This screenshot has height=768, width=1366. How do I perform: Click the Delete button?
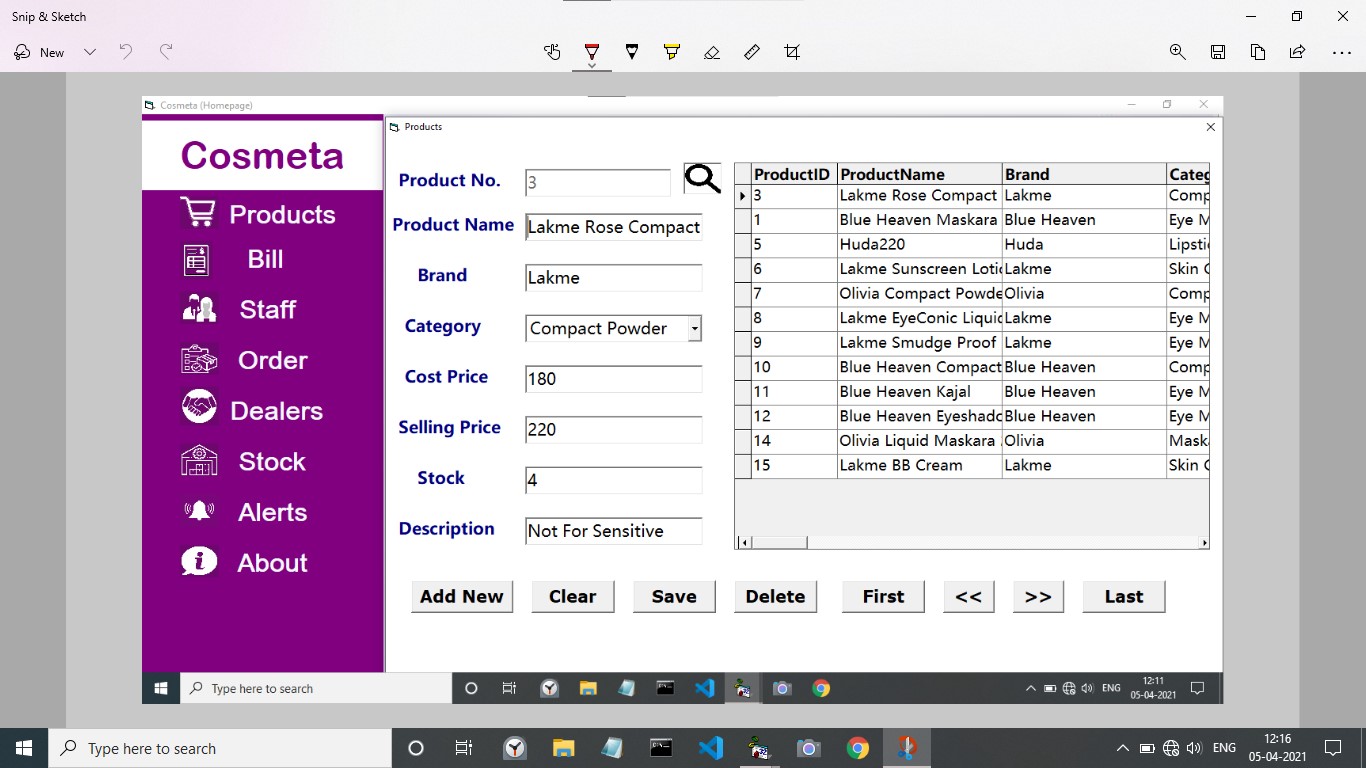point(775,596)
